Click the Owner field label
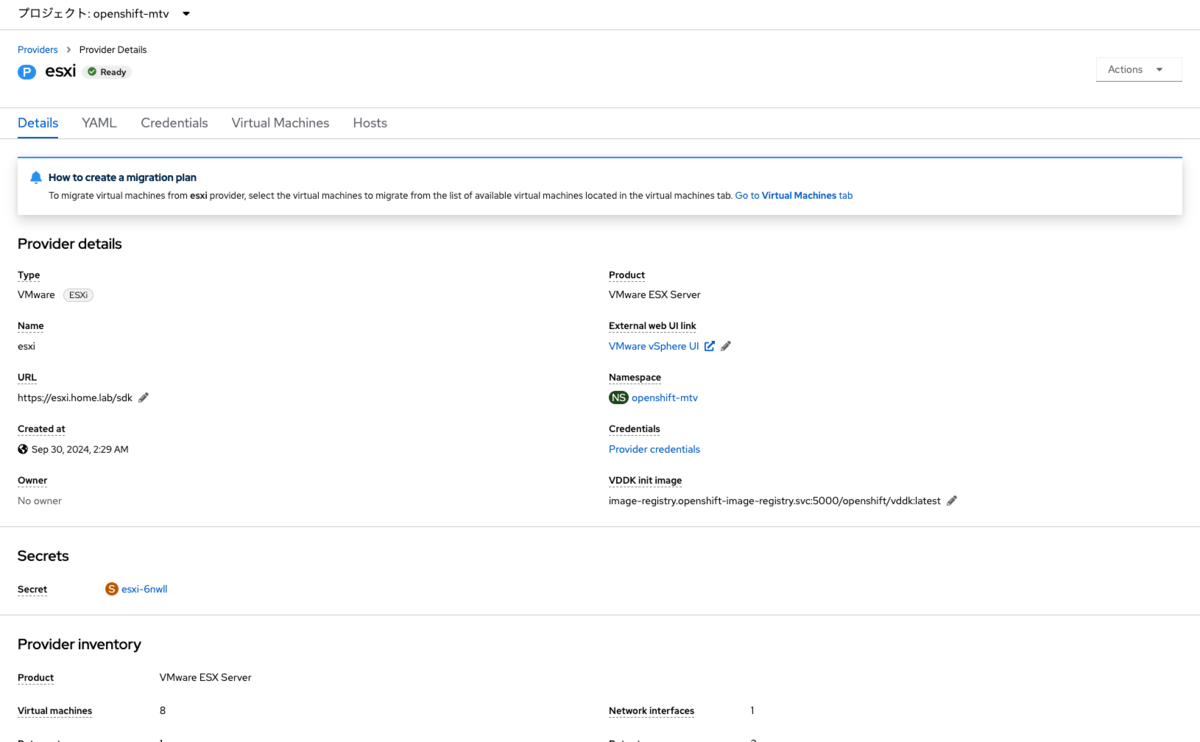This screenshot has width=1200, height=742. [x=32, y=480]
